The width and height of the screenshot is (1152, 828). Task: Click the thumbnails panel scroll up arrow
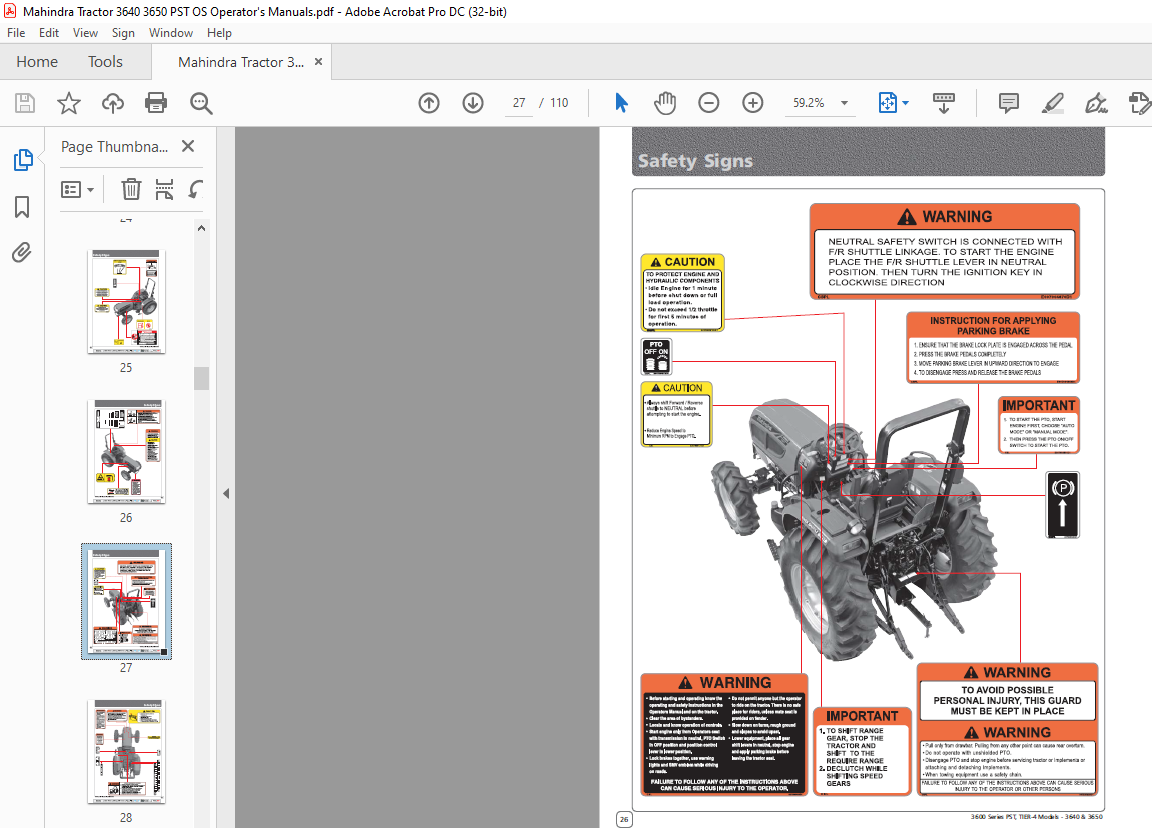(201, 228)
